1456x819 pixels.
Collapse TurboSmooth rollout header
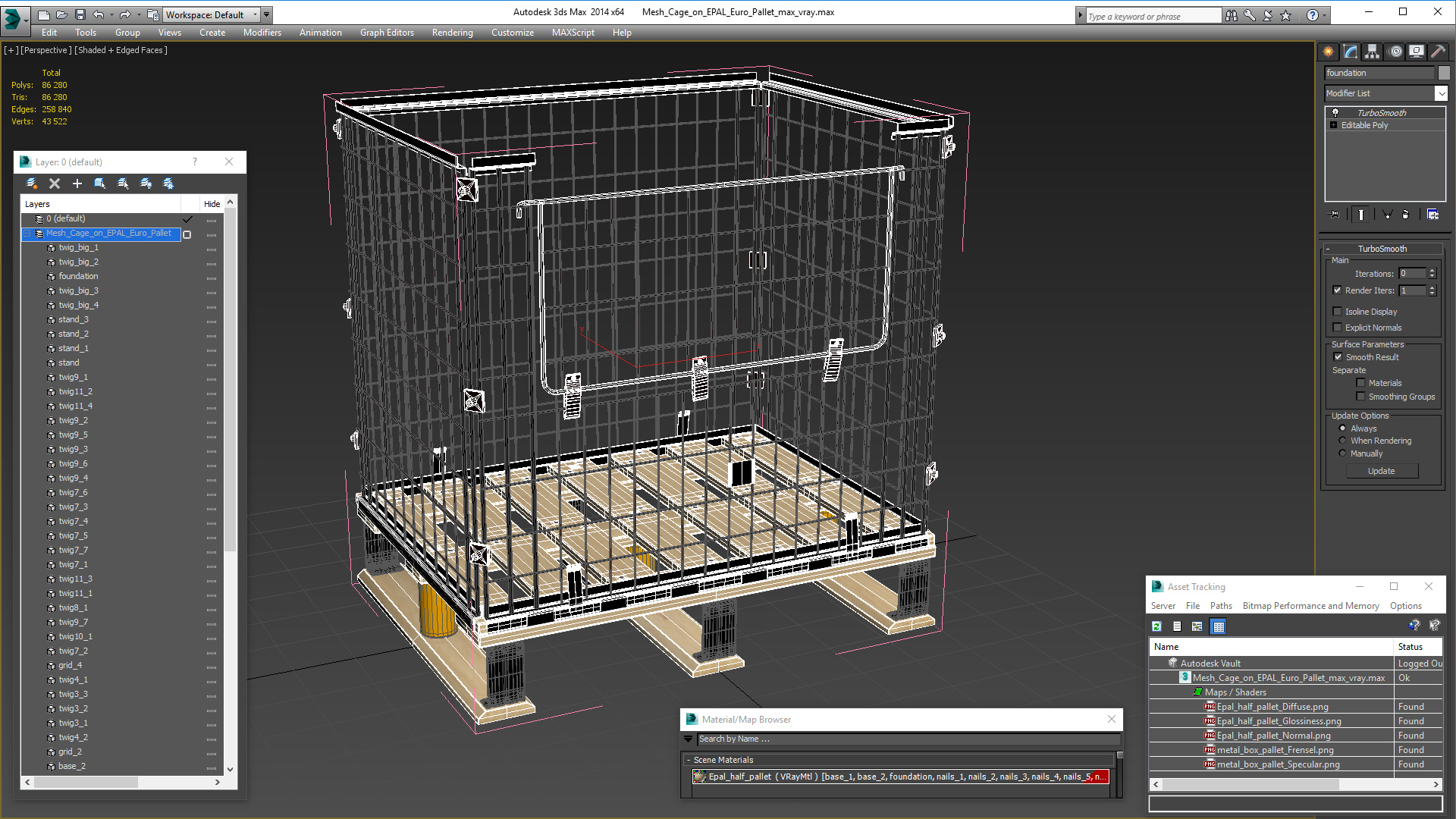(x=1382, y=249)
